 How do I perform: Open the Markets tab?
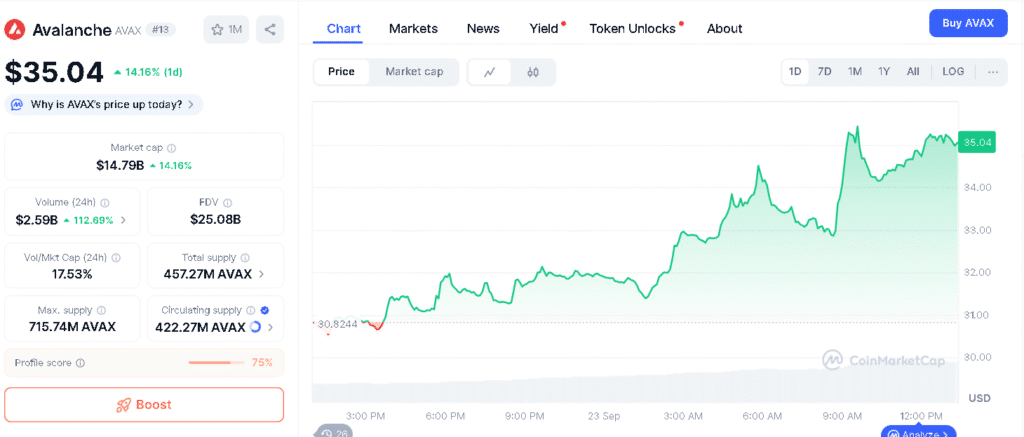413,29
